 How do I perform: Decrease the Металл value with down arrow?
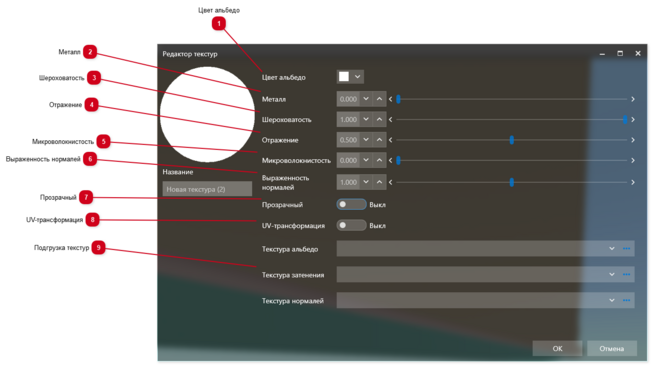366,99
